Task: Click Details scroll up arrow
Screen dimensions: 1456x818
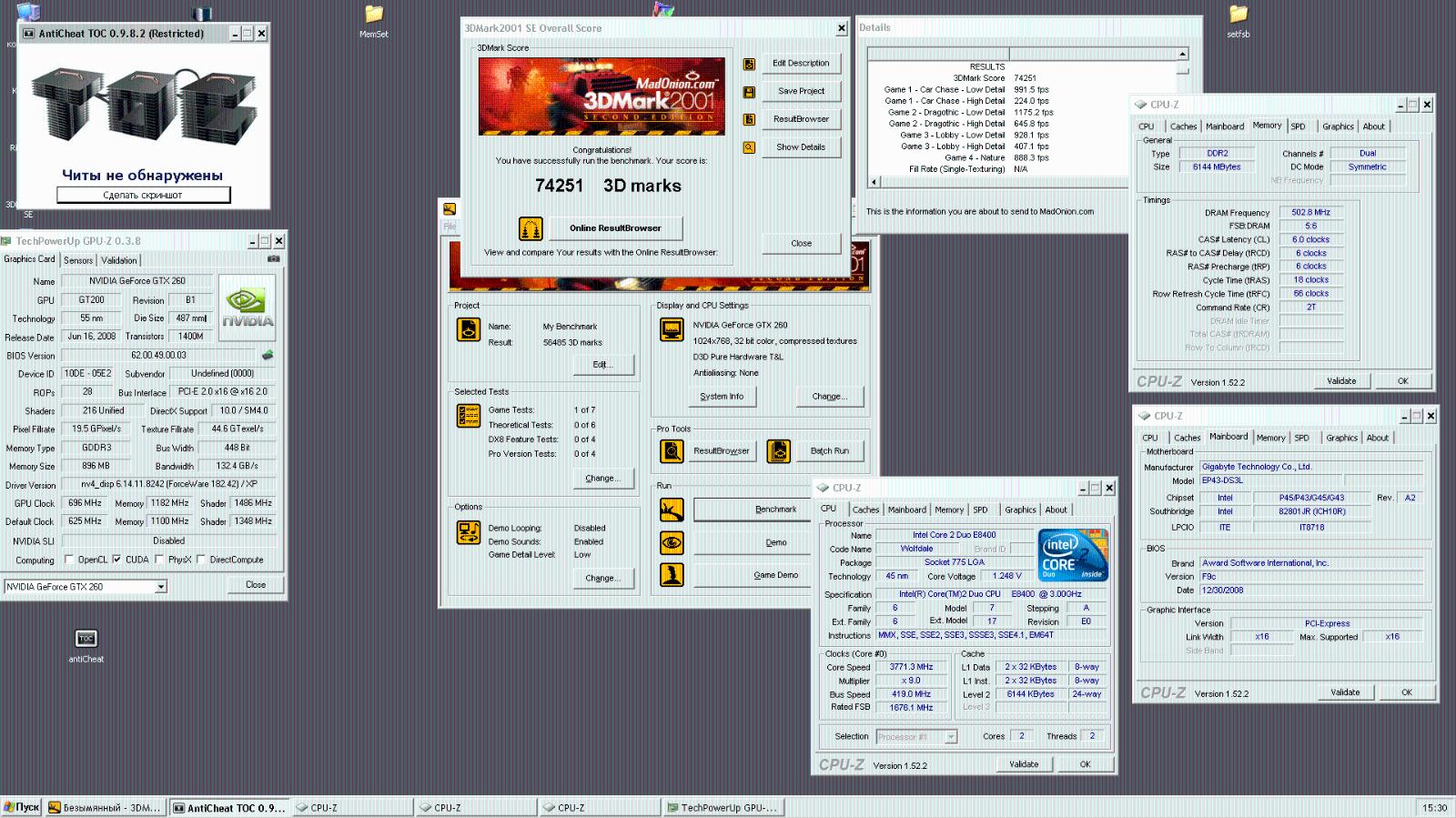Action: click(1182, 54)
